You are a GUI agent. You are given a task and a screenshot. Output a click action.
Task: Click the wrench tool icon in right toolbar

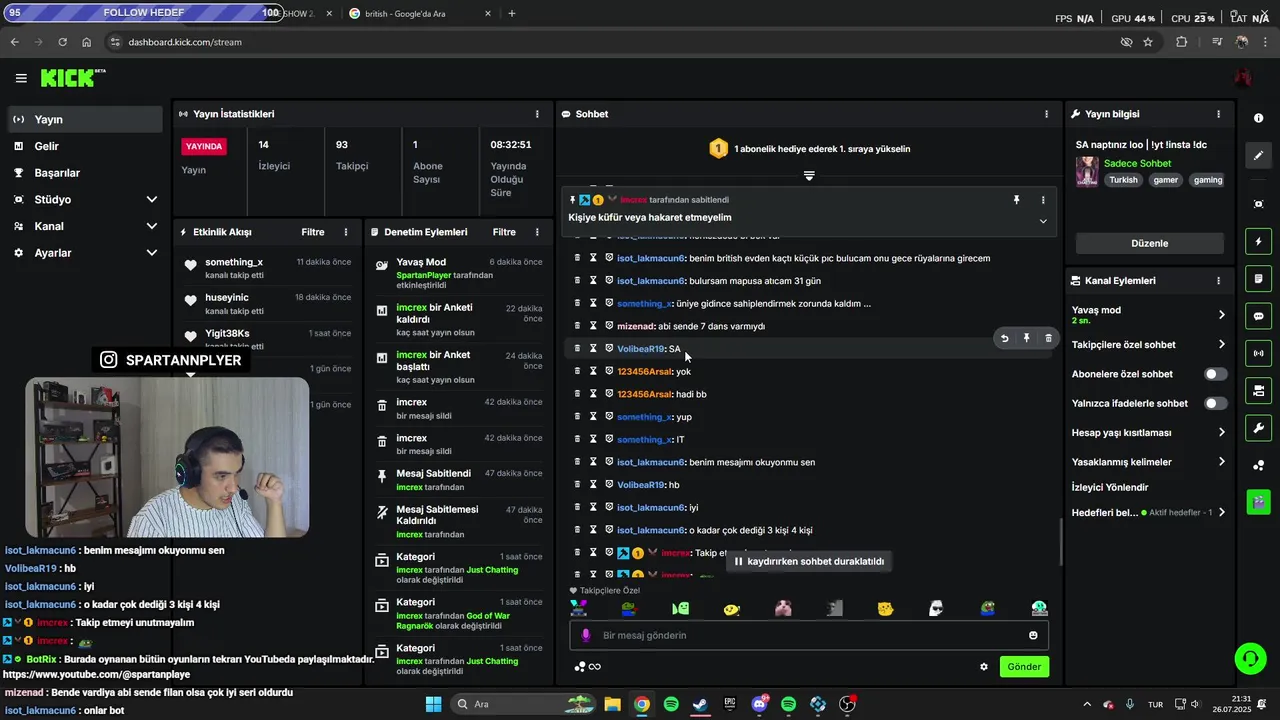point(1258,428)
